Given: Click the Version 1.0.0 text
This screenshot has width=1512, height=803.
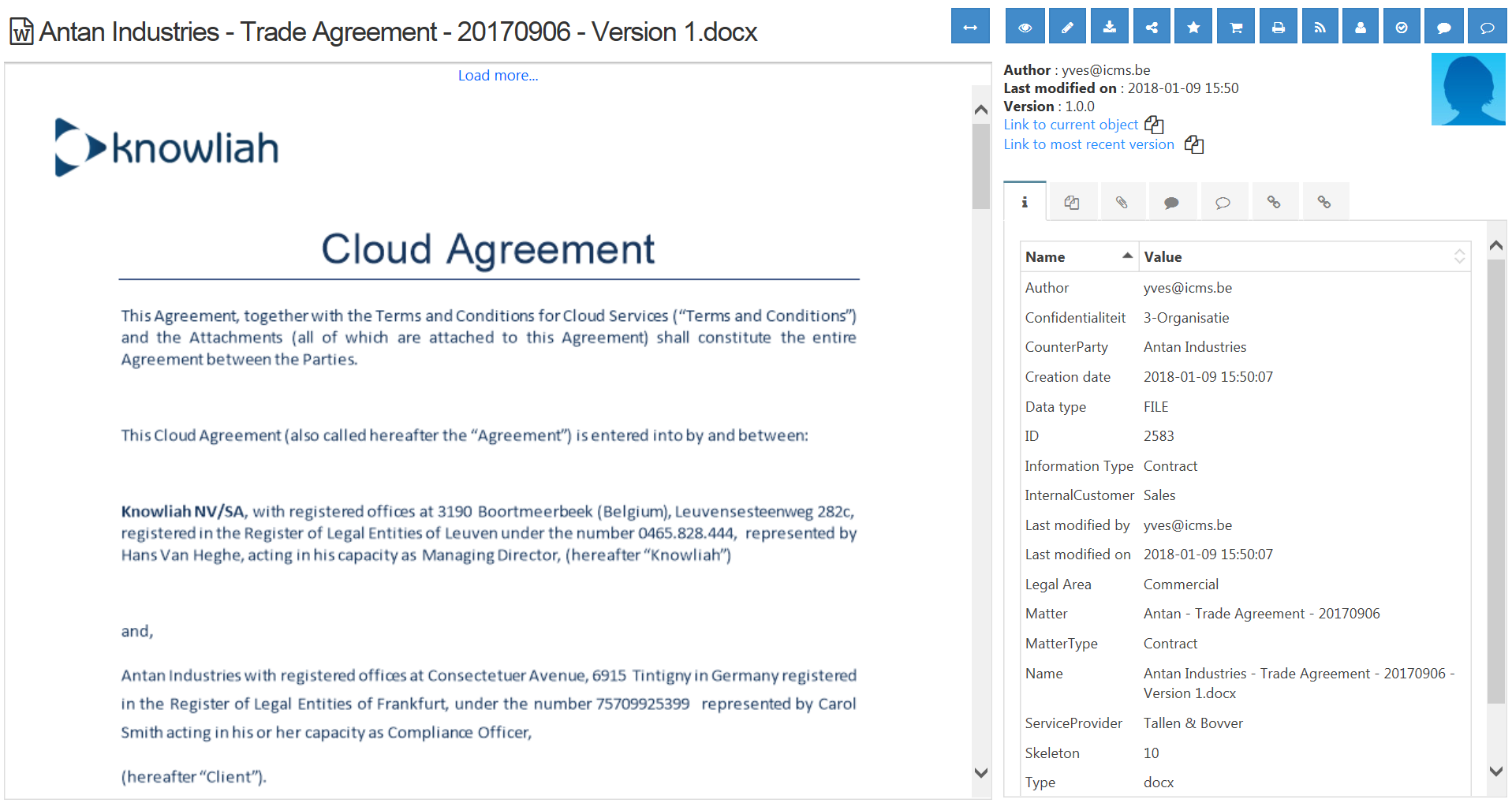Looking at the screenshot, I should pos(1049,106).
